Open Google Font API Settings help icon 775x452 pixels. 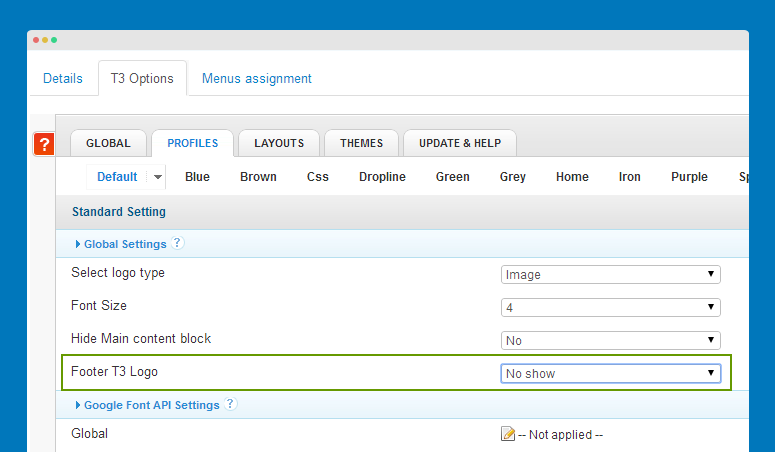(230, 404)
